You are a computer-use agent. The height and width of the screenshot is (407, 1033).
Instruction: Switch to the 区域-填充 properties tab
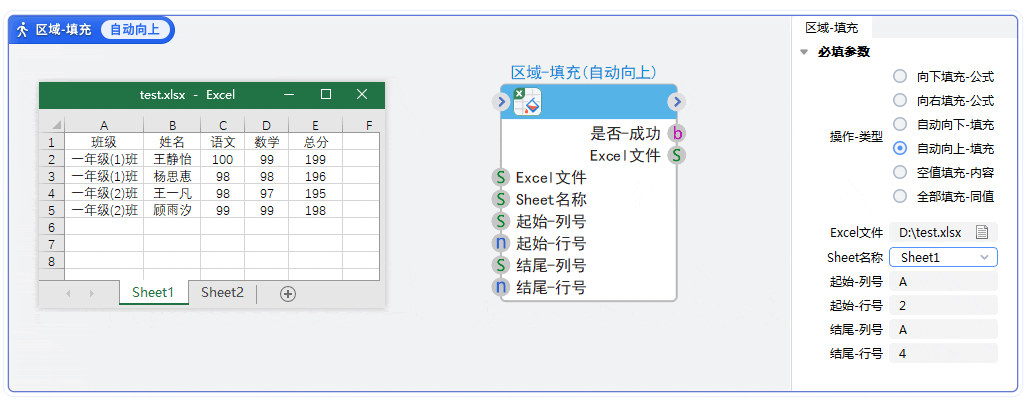[x=831, y=28]
